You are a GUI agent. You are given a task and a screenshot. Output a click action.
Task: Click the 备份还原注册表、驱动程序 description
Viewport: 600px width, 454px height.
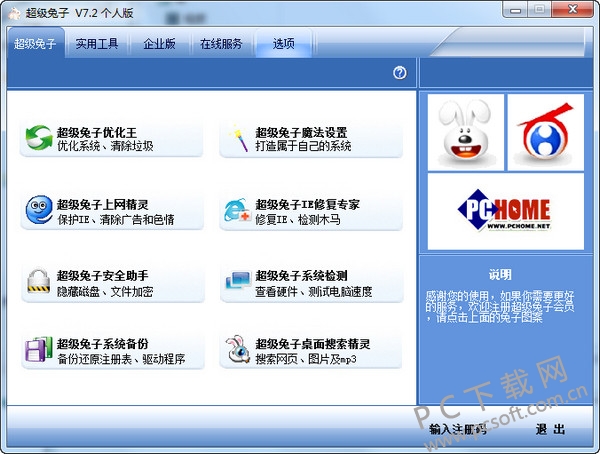121,359
